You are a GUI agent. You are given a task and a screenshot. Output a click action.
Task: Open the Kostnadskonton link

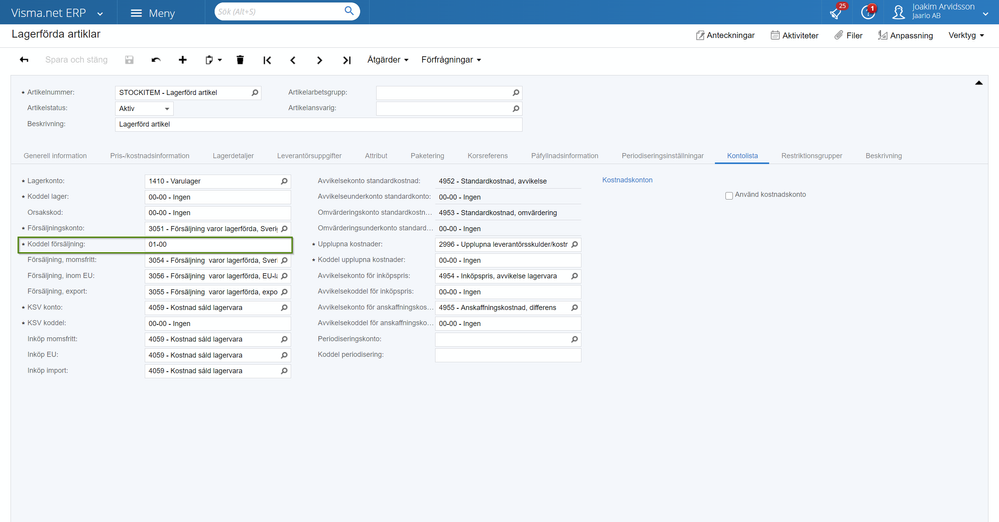point(627,180)
